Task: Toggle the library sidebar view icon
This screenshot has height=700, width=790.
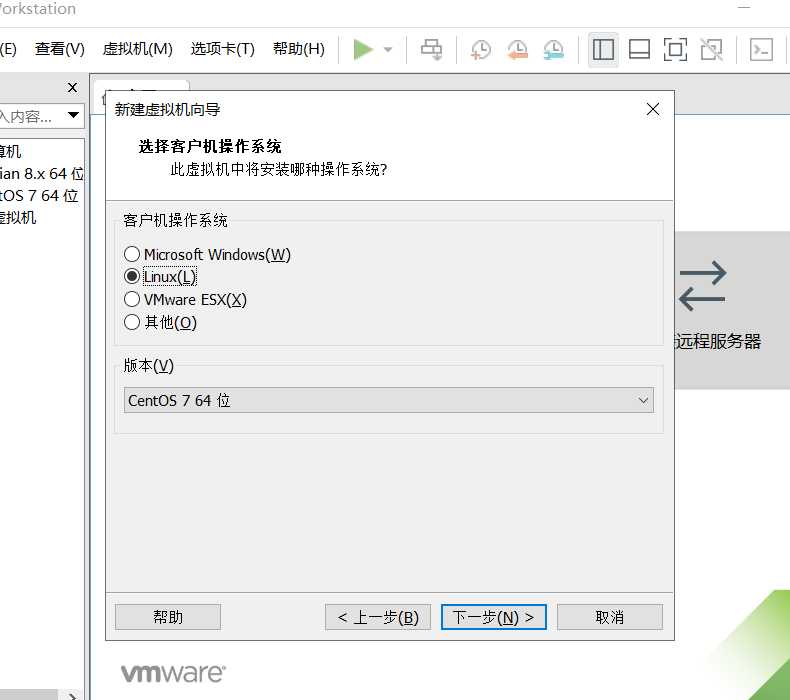Action: coord(603,49)
